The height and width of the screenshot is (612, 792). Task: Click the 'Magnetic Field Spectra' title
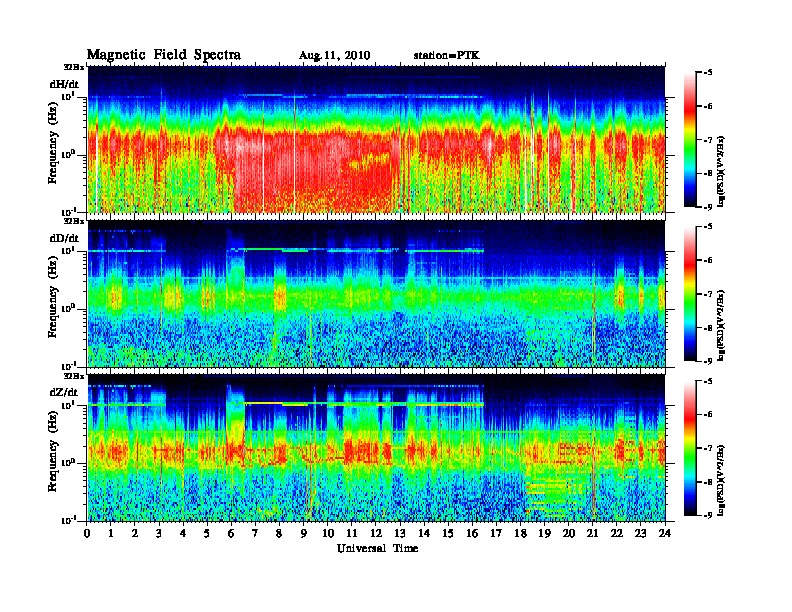point(164,55)
